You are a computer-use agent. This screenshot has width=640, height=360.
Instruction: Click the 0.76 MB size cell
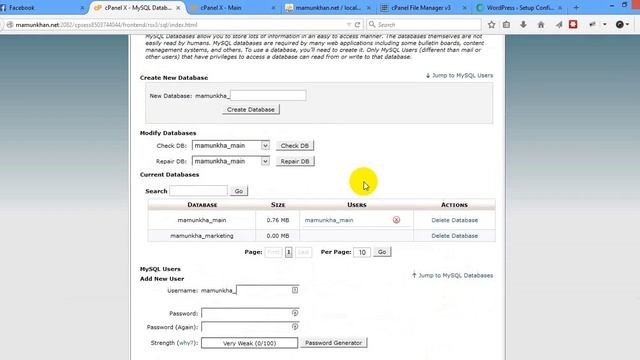(x=278, y=220)
